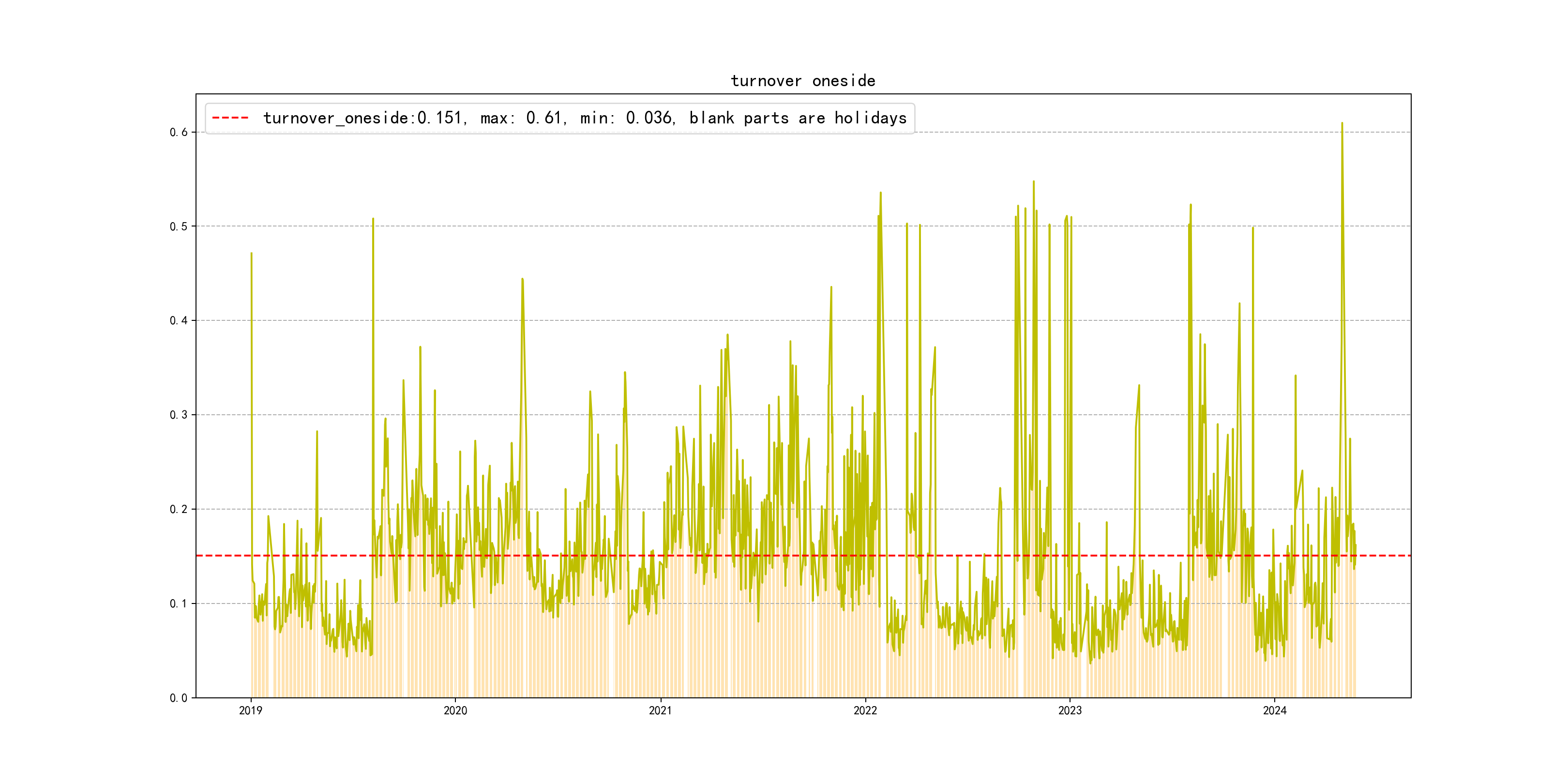
Task: Click the 0.4 y-axis tick label
Action: click(179, 321)
